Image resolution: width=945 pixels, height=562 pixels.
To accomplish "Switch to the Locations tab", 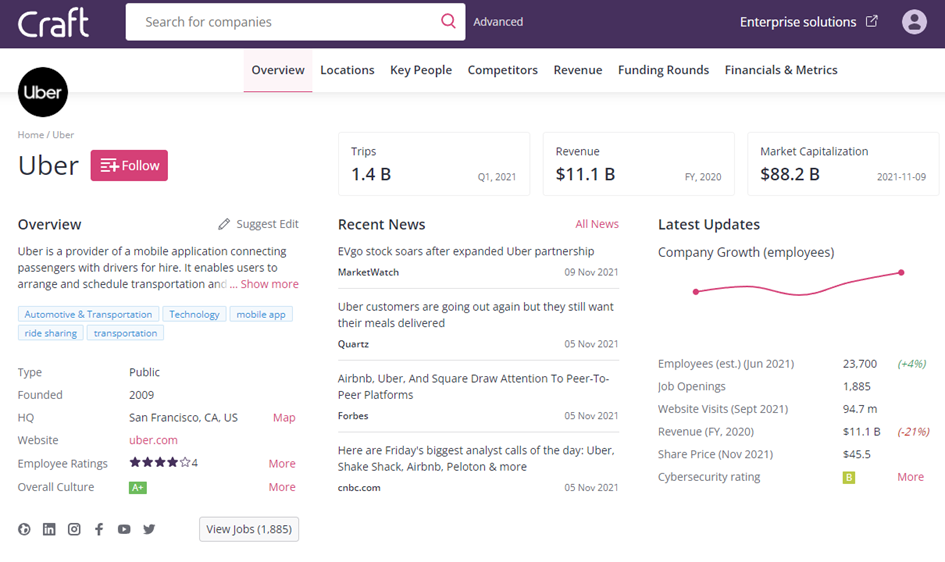I will [347, 70].
